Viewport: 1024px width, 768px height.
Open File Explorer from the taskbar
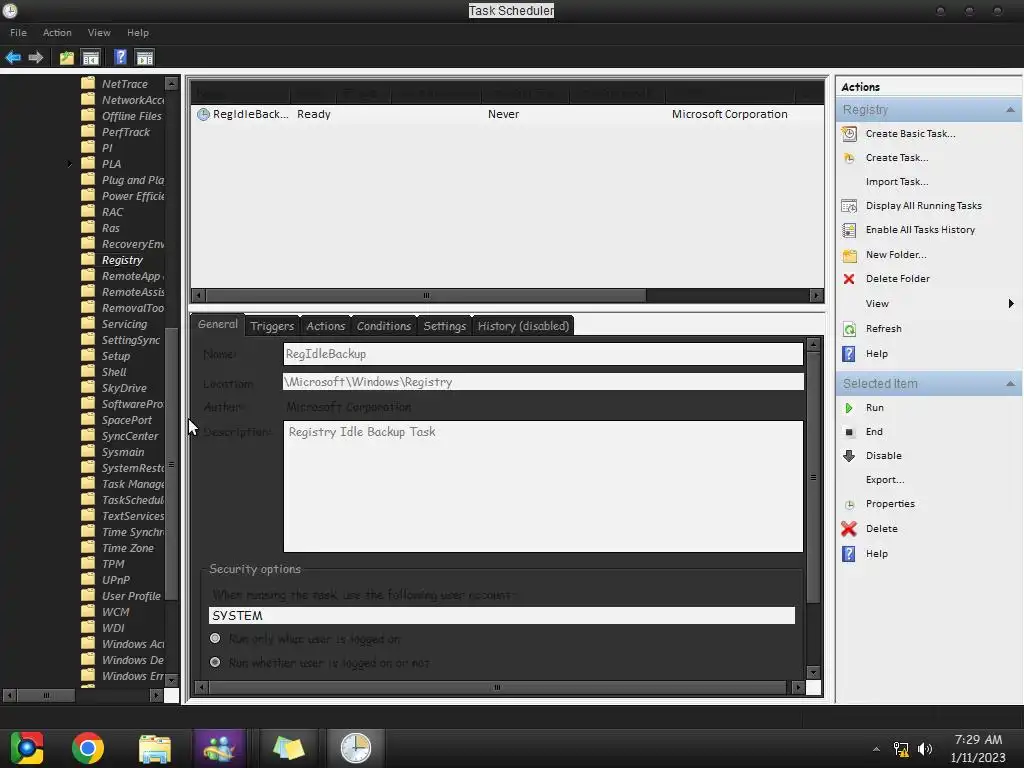[155, 748]
